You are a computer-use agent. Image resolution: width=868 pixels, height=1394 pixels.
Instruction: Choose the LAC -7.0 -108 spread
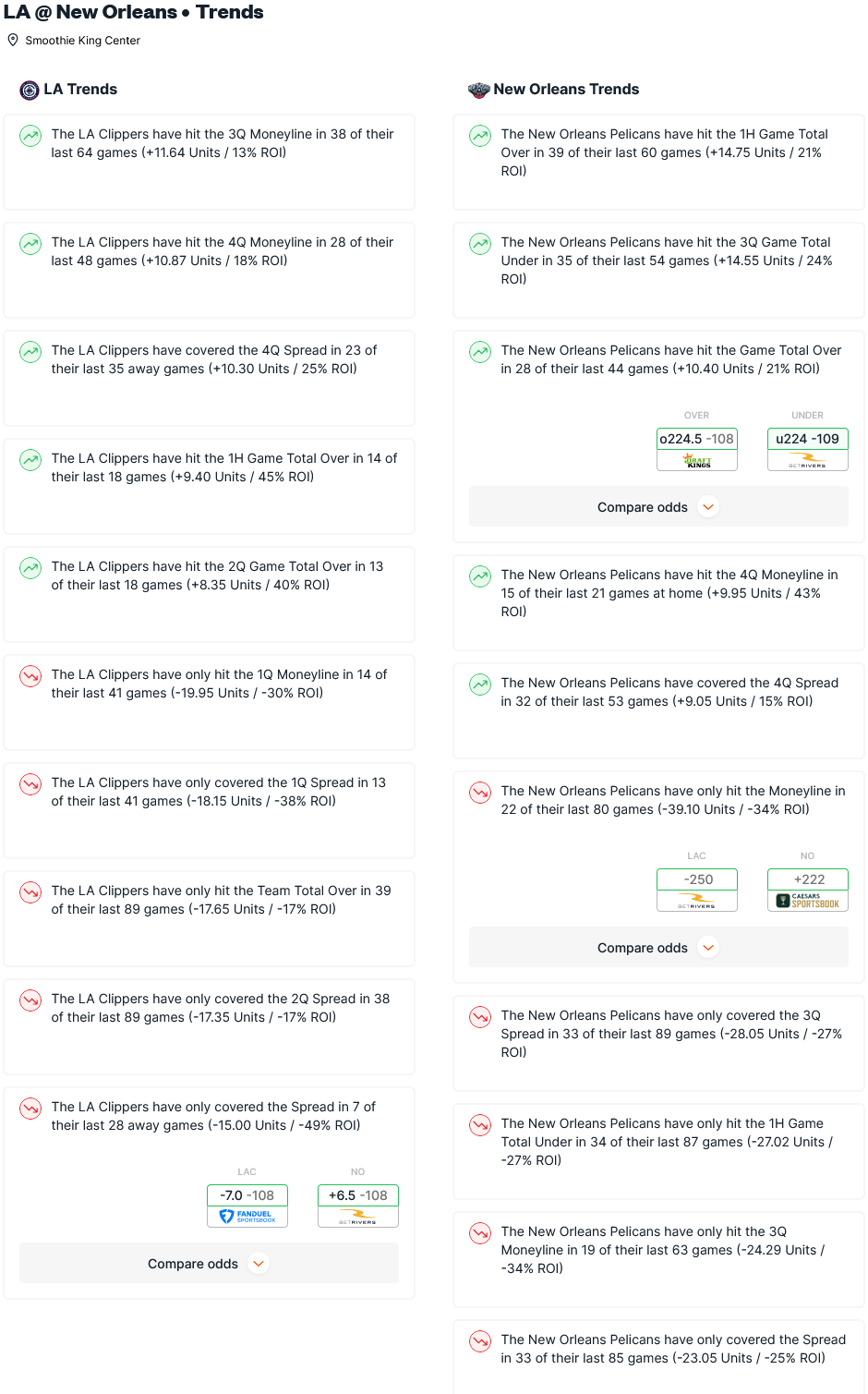pyautogui.click(x=247, y=1195)
